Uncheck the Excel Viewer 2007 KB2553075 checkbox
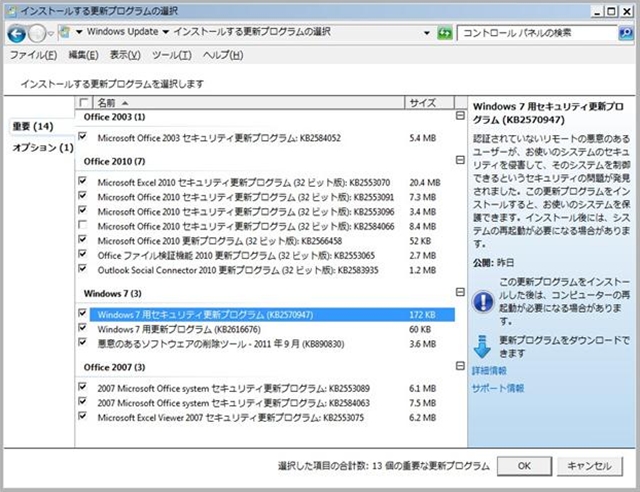The width and height of the screenshot is (640, 492). (82, 416)
